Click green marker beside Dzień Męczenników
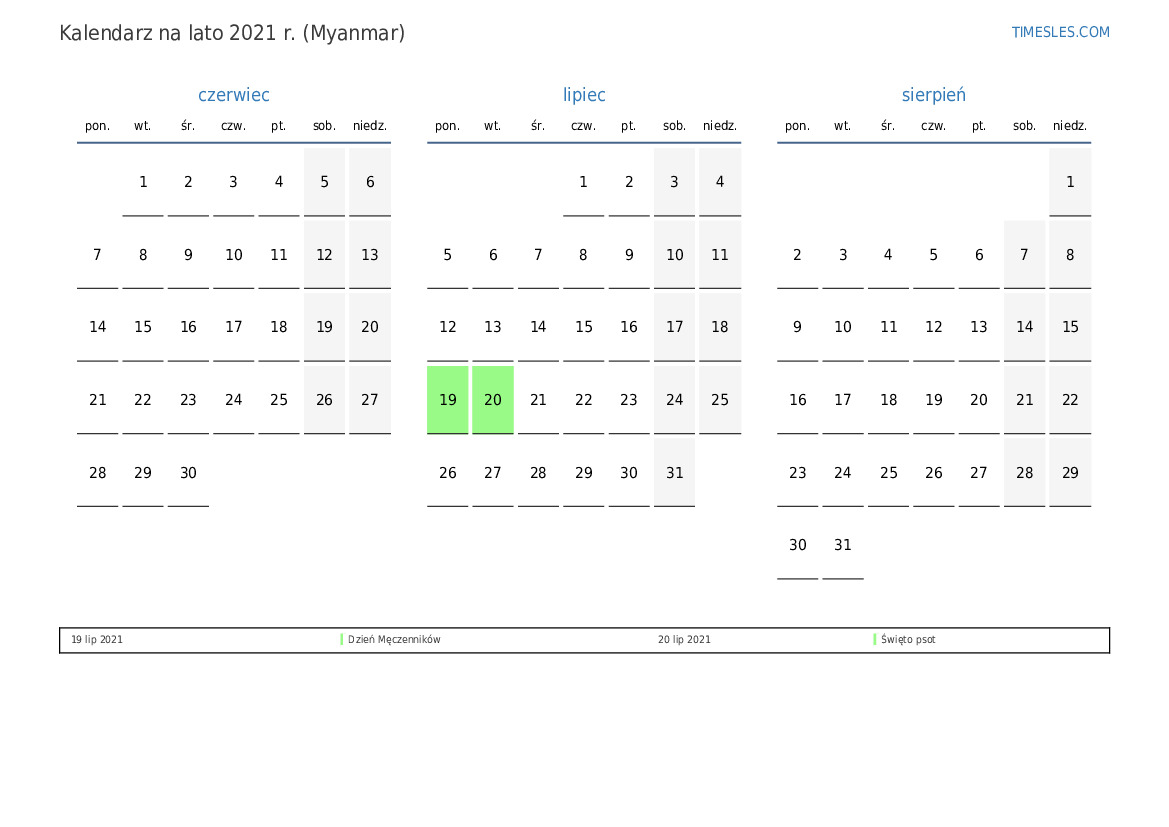1169x827 pixels. (x=342, y=640)
